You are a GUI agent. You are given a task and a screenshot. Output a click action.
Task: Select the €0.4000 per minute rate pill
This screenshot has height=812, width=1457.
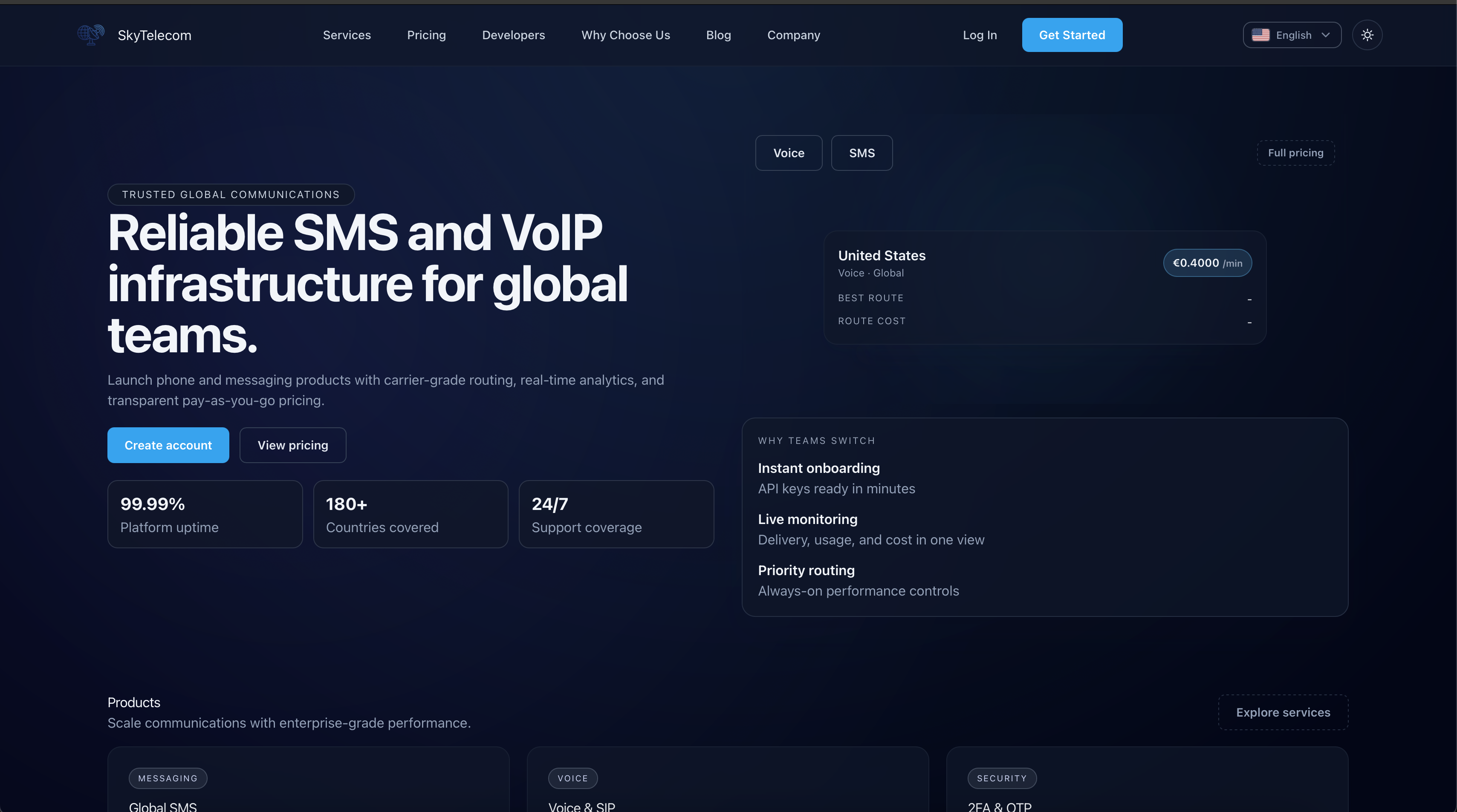[1207, 262]
